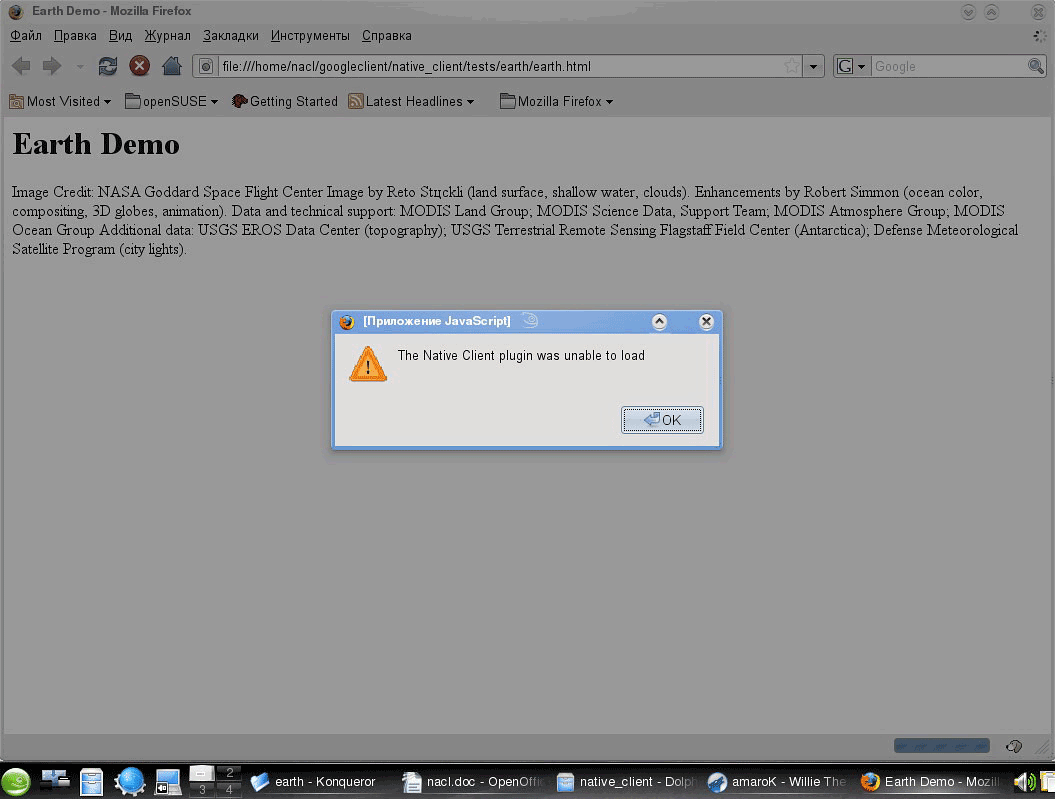Click the volume speaker tray icon
The height and width of the screenshot is (799, 1055).
click(x=1025, y=782)
